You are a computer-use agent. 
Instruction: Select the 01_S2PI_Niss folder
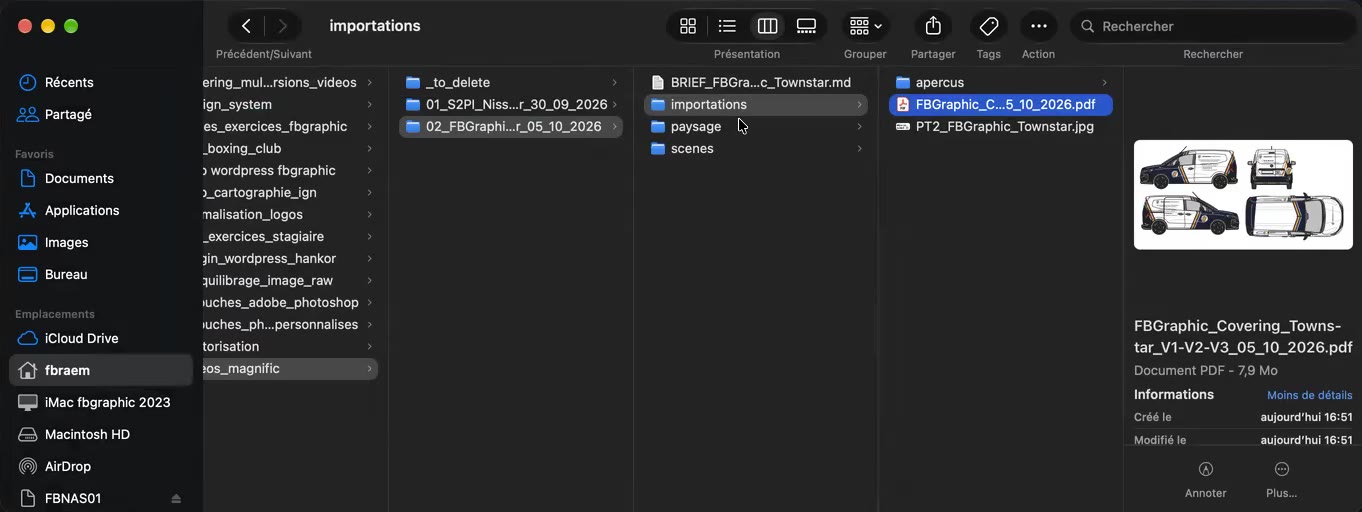(510, 104)
